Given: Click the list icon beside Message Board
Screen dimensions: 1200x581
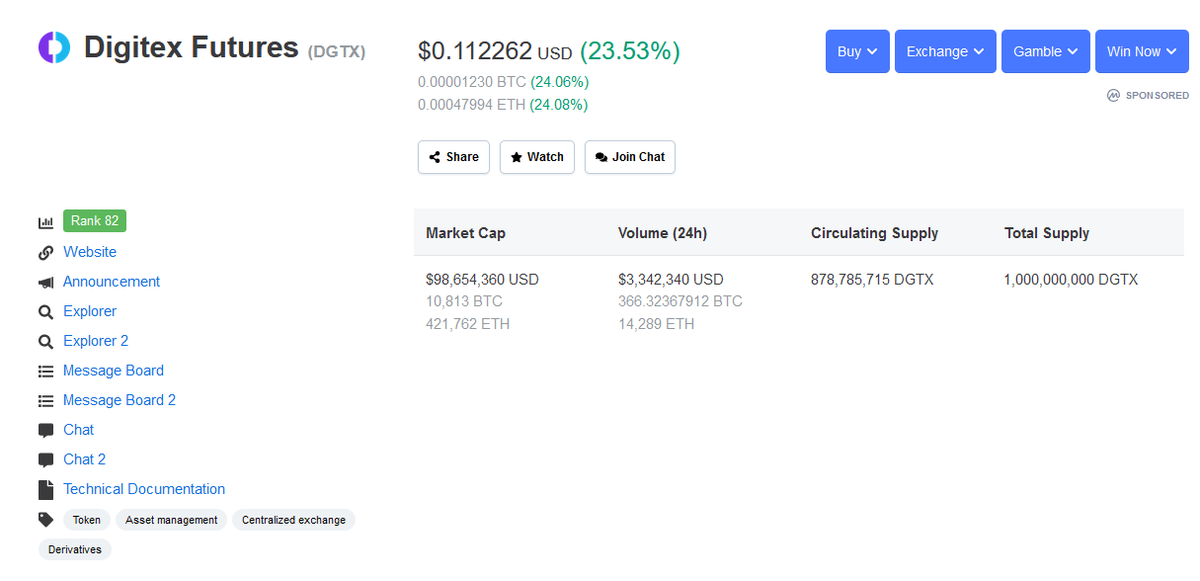Looking at the screenshot, I should pyautogui.click(x=46, y=370).
